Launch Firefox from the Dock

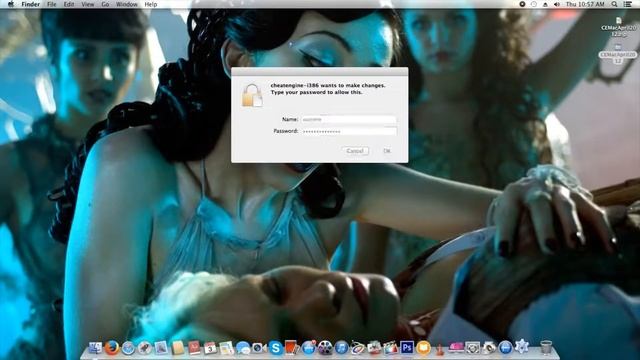tap(111, 348)
